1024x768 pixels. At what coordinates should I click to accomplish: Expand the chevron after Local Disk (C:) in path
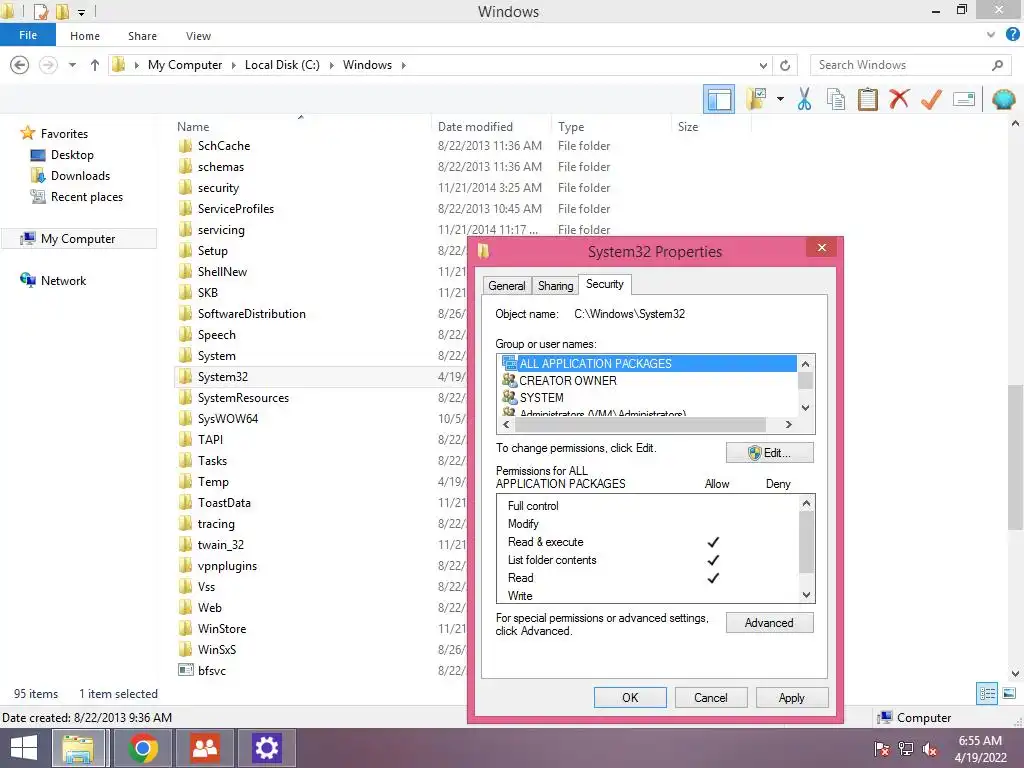click(331, 65)
